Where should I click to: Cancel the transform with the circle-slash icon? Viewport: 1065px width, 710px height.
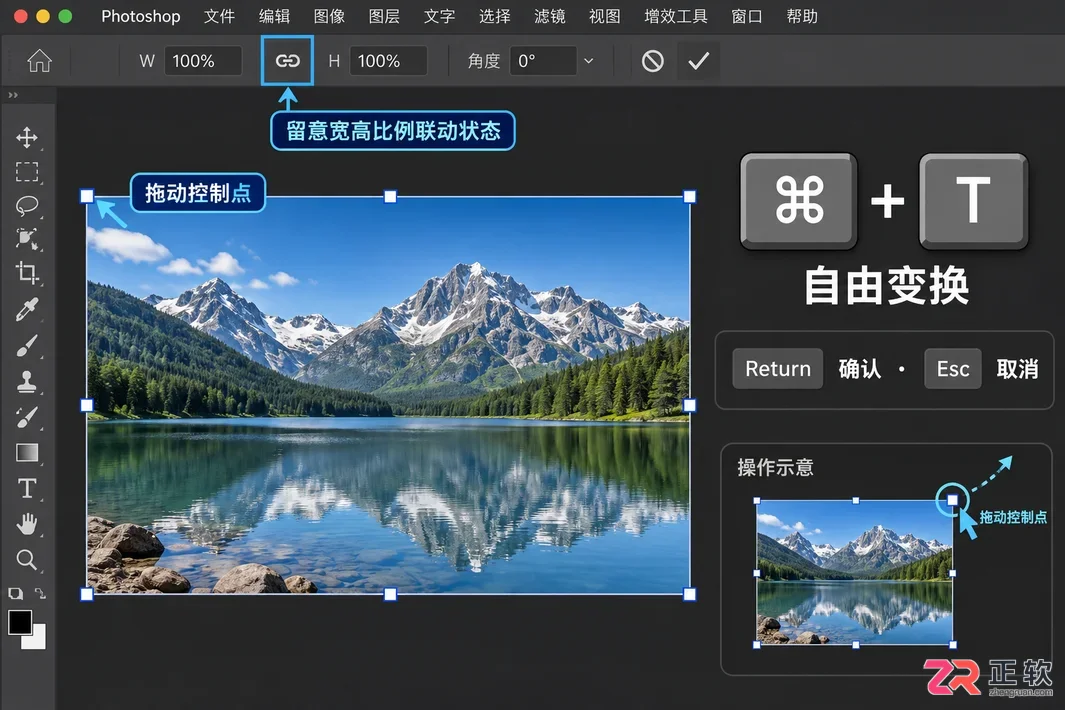coord(653,61)
